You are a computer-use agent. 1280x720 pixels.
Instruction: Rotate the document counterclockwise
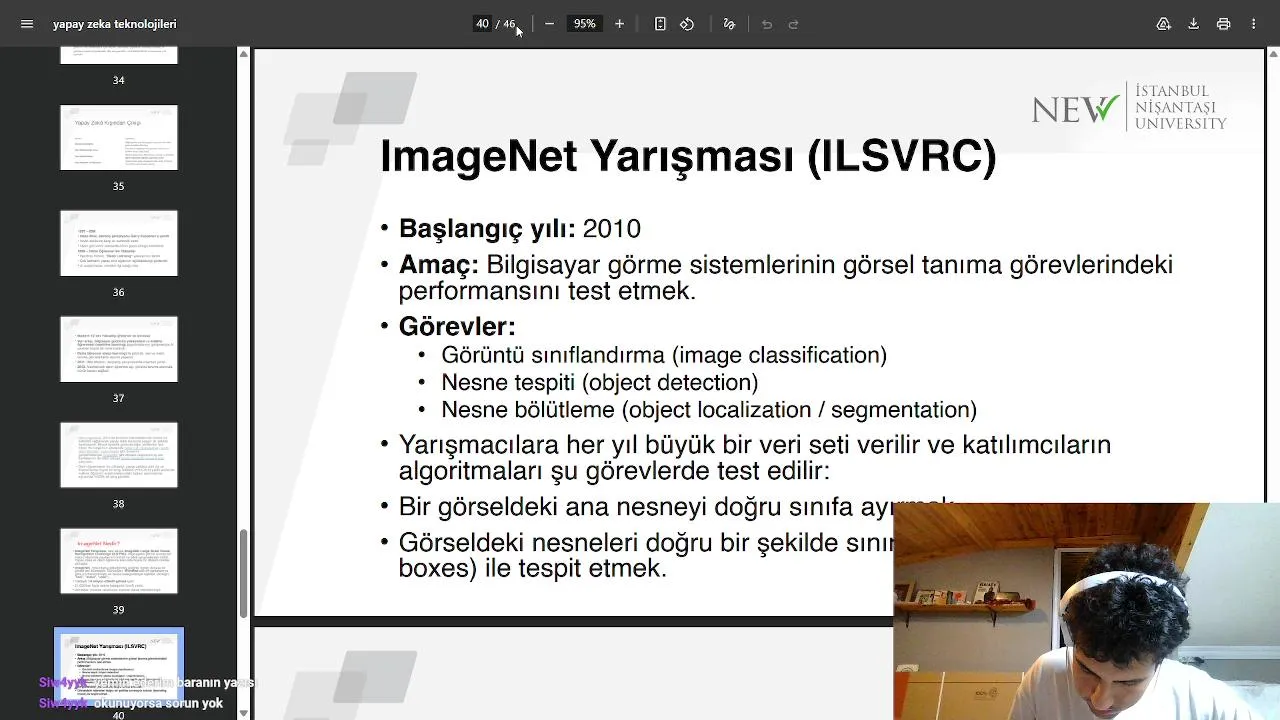[687, 24]
